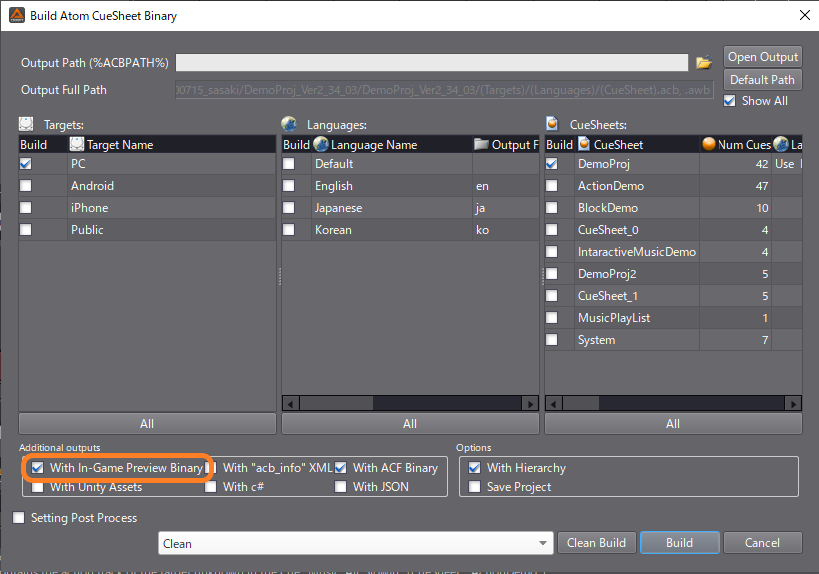Check the English language build checkbox
Image resolution: width=819 pixels, height=574 pixels.
pyautogui.click(x=289, y=186)
